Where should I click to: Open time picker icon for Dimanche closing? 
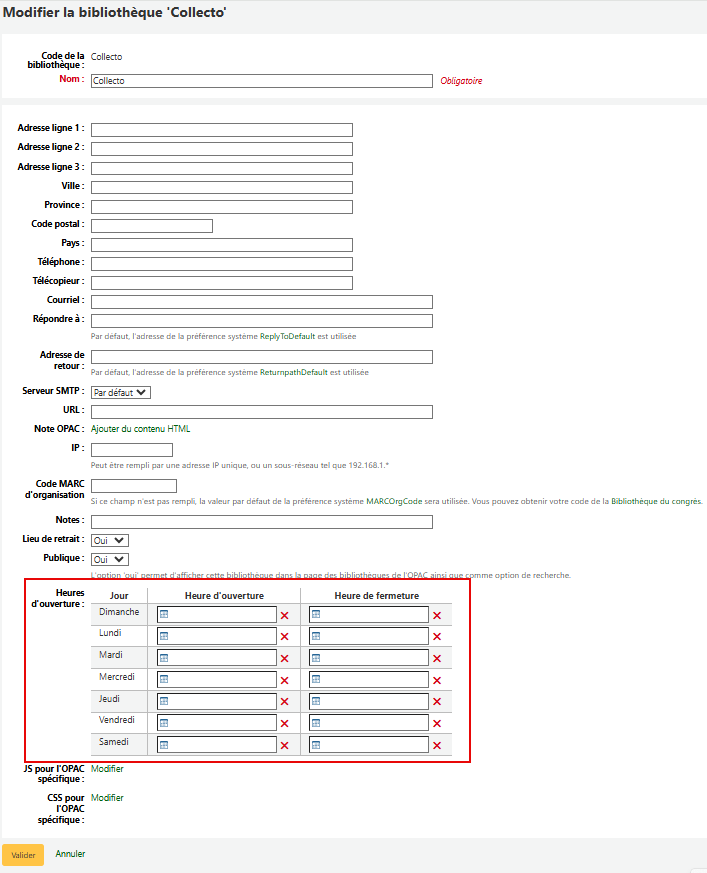pos(316,614)
